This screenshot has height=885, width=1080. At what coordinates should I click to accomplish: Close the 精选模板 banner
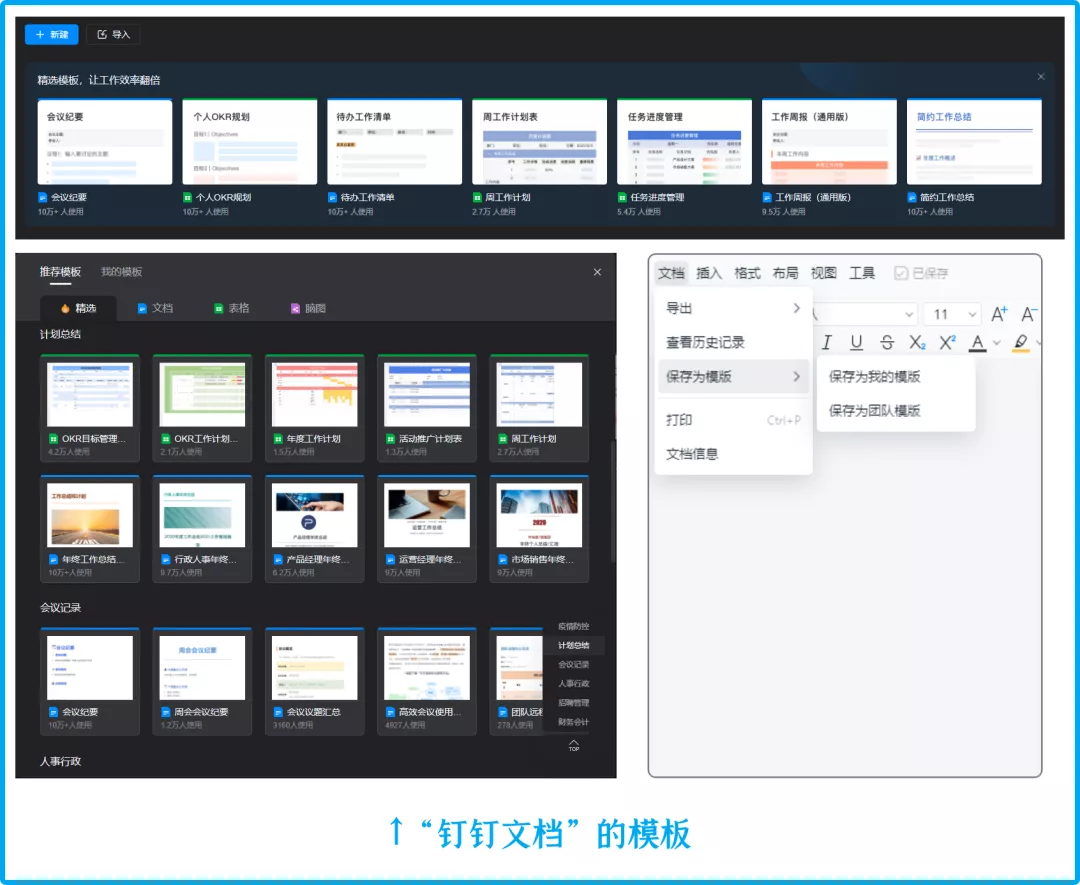tap(1041, 76)
